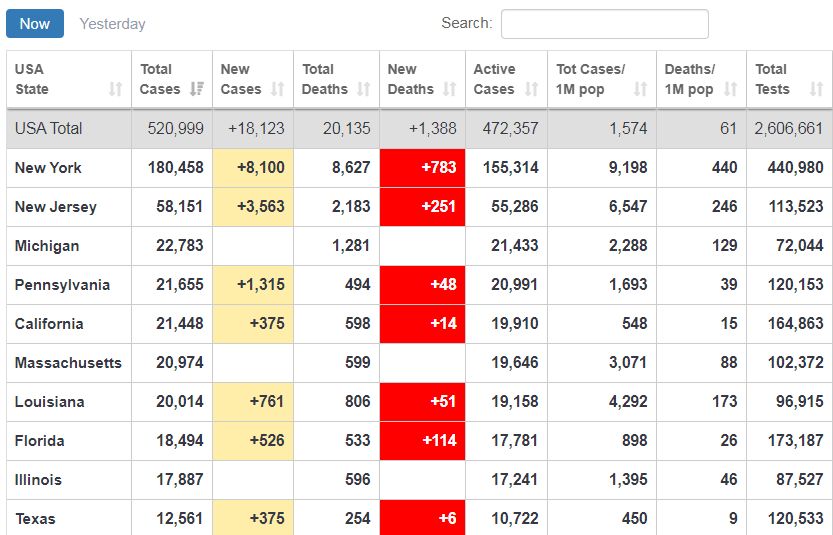Screen dimensions: 833x535
Task: Click the USA Total row label
Action: 48,129
